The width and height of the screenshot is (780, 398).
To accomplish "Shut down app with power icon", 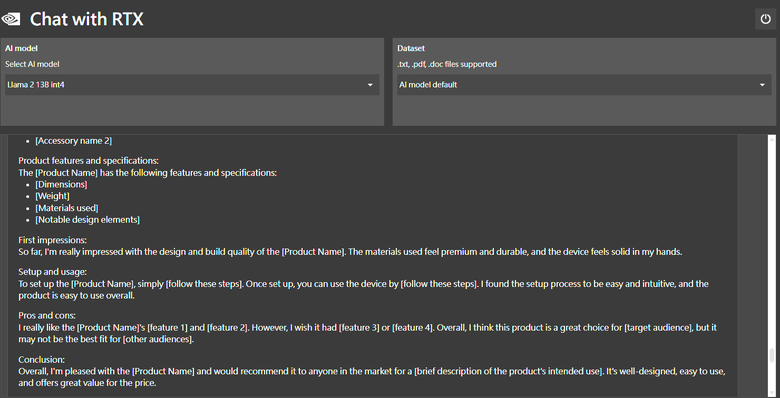I will [765, 19].
